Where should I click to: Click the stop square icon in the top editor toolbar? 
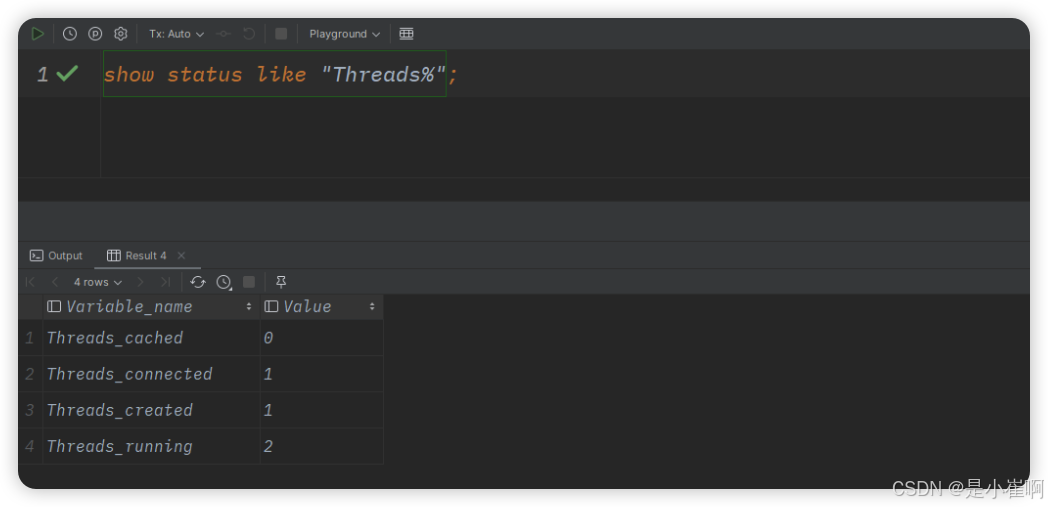click(x=281, y=33)
